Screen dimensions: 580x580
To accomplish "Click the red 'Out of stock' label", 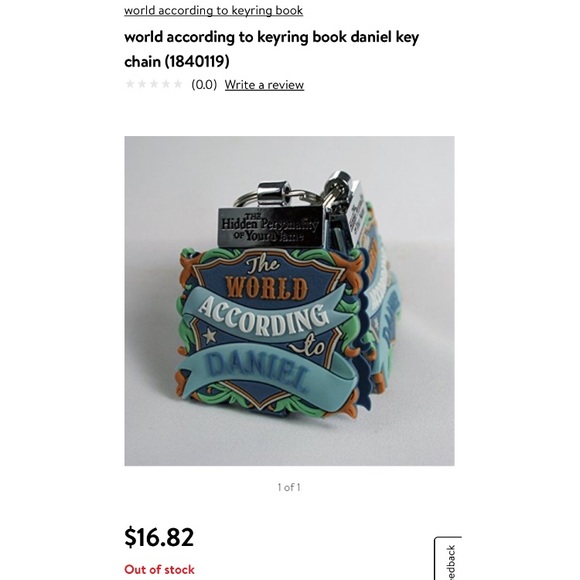I will pos(159,569).
